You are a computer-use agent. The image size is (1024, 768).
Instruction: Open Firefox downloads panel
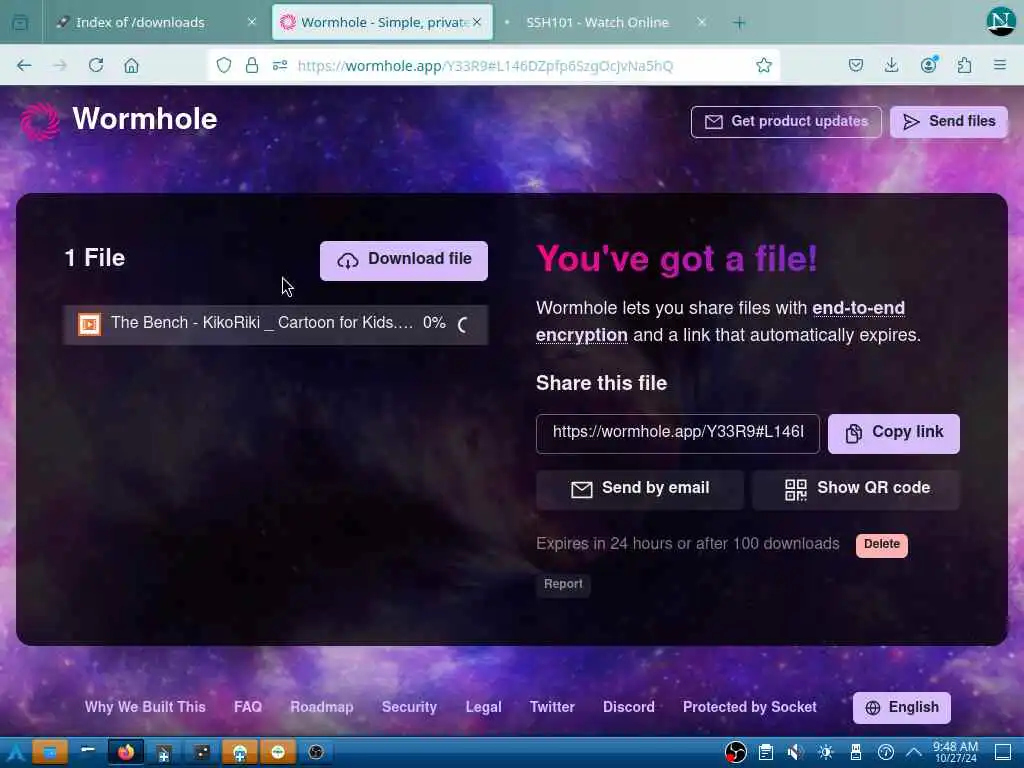(x=891, y=65)
